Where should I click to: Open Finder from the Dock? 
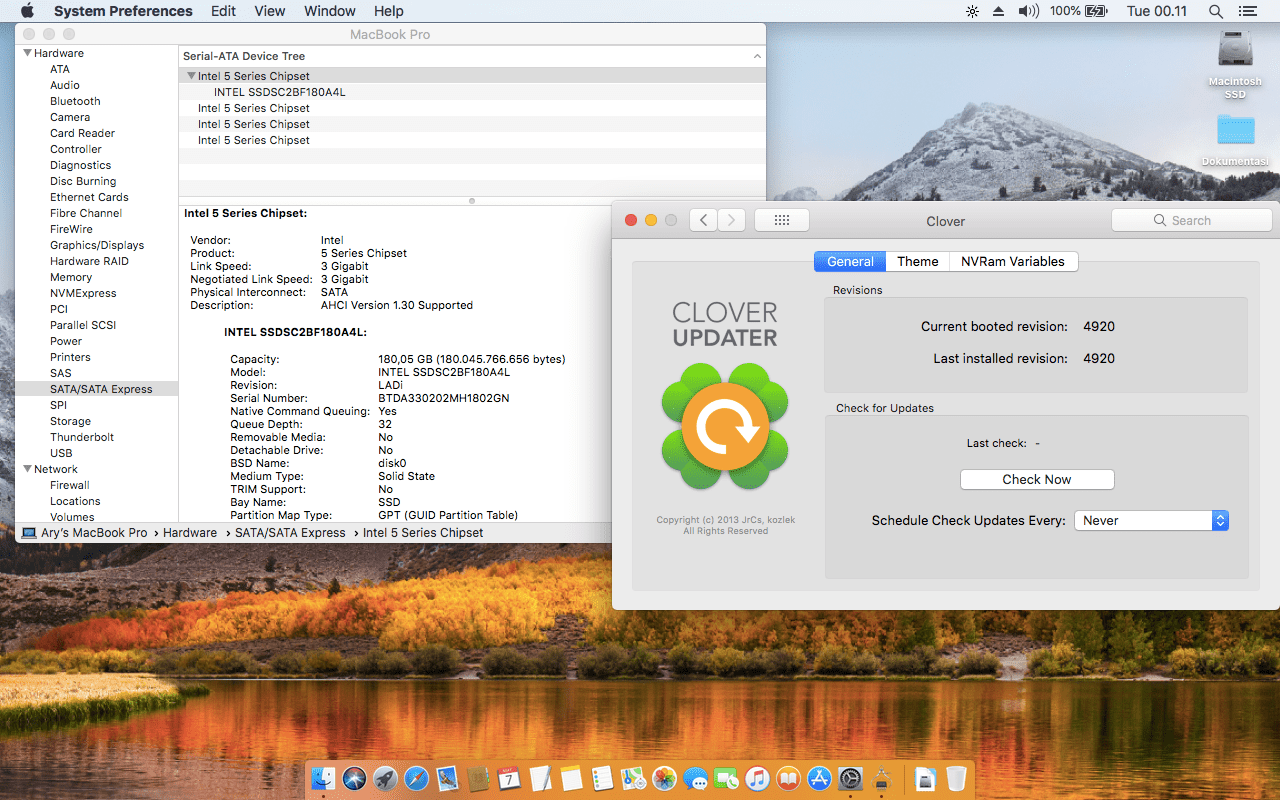point(323,779)
